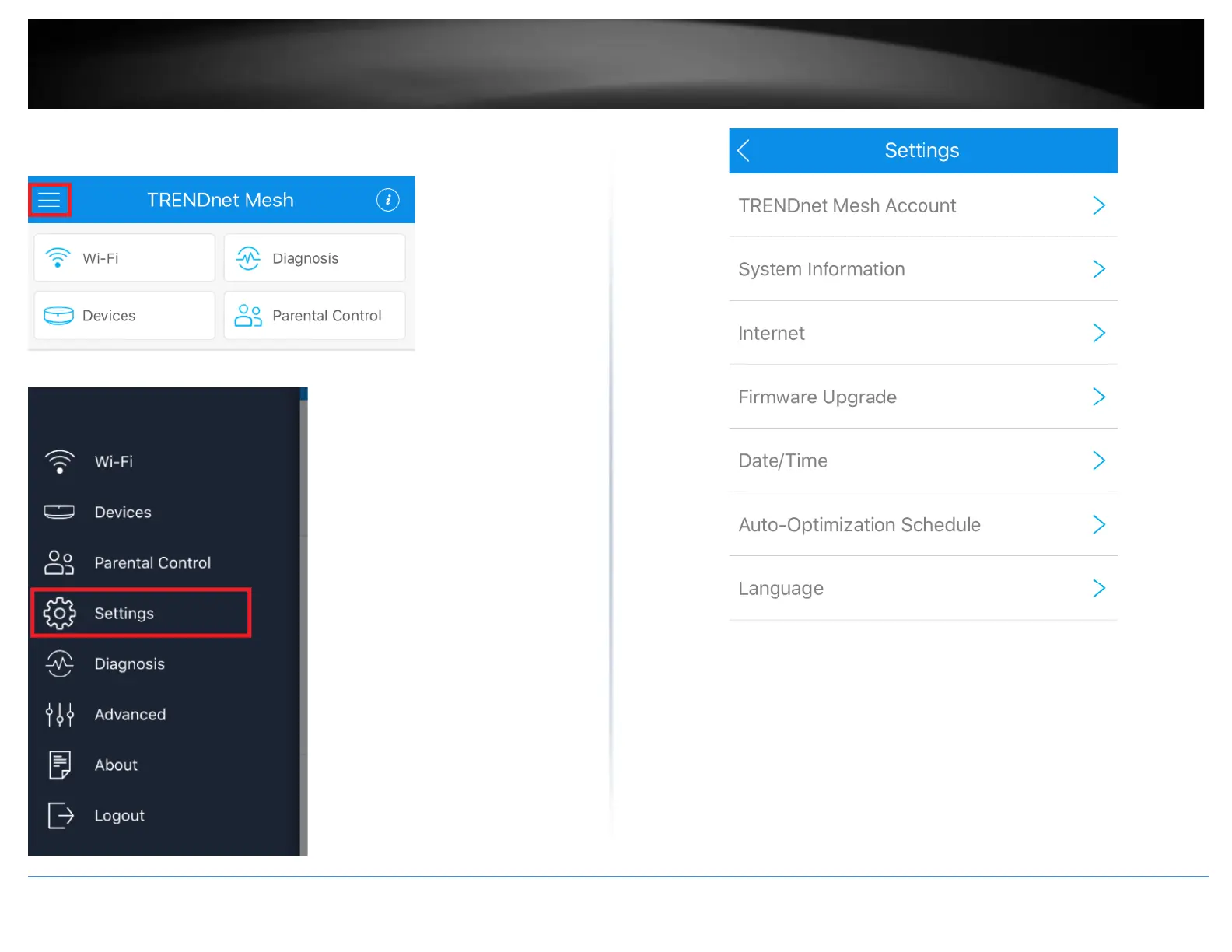The width and height of the screenshot is (1232, 952).
Task: Expand Firmware Upgrade with its chevron
Action: point(1099,397)
